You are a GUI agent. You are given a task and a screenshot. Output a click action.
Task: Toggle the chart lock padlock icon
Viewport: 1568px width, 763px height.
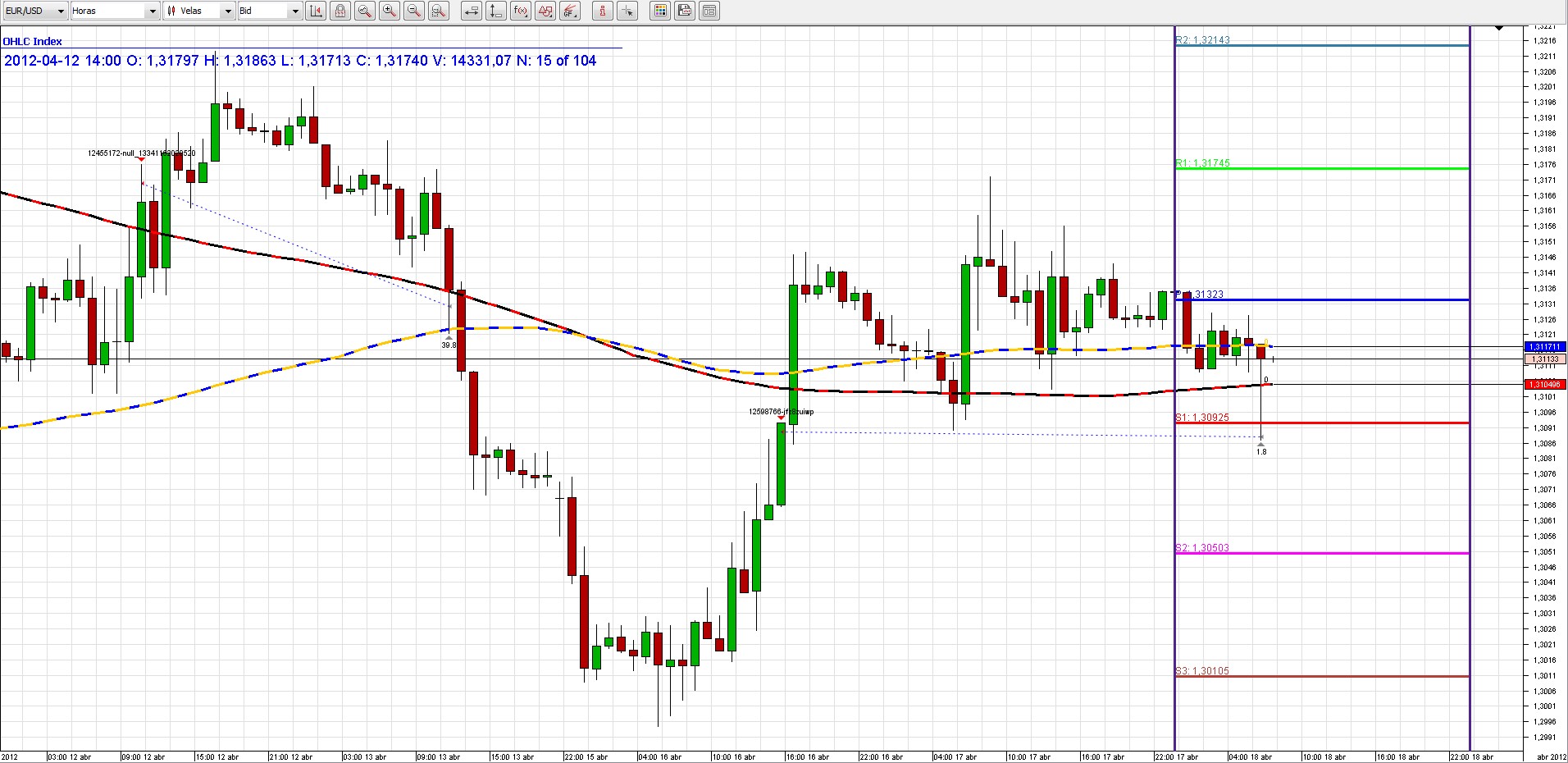coord(340,11)
